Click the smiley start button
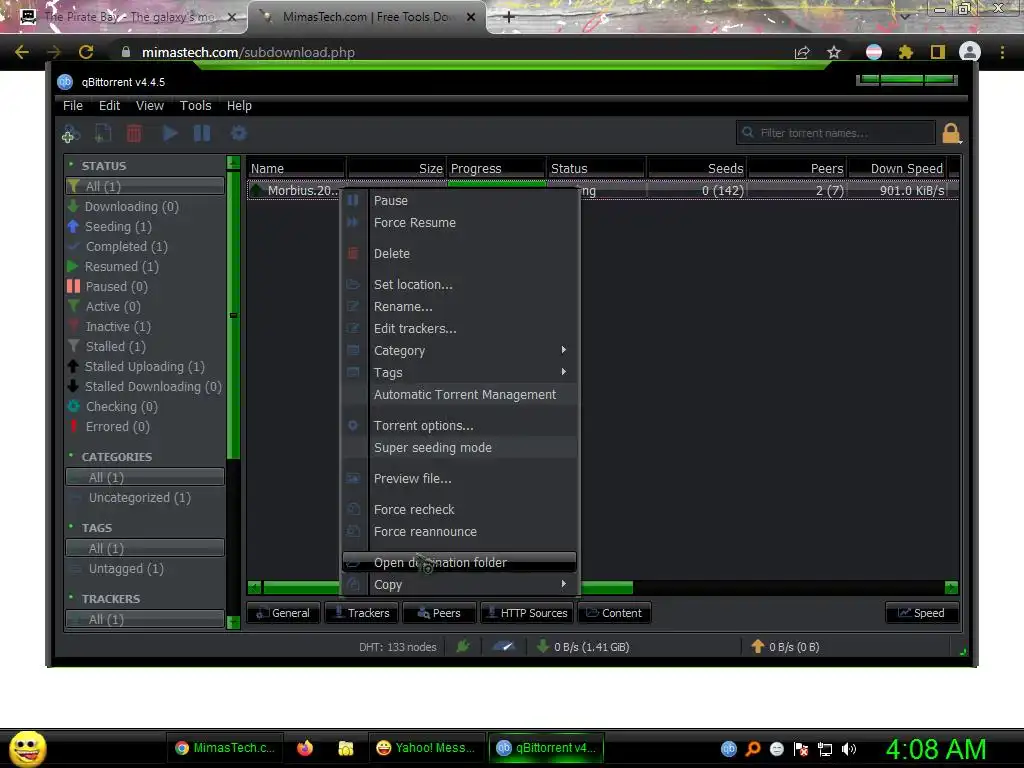Viewport: 1024px width, 768px height. pos(27,748)
